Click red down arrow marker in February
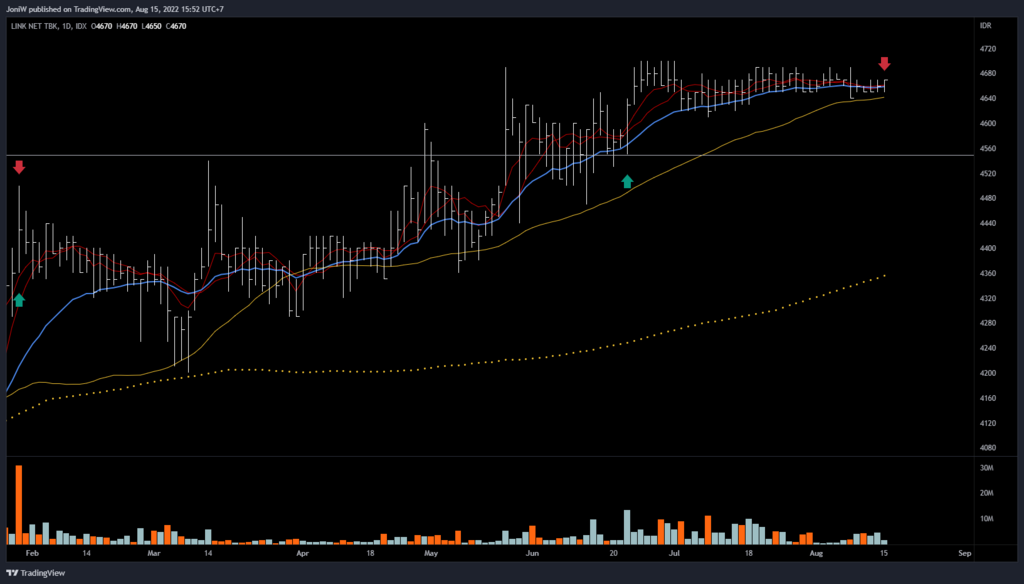 18,167
